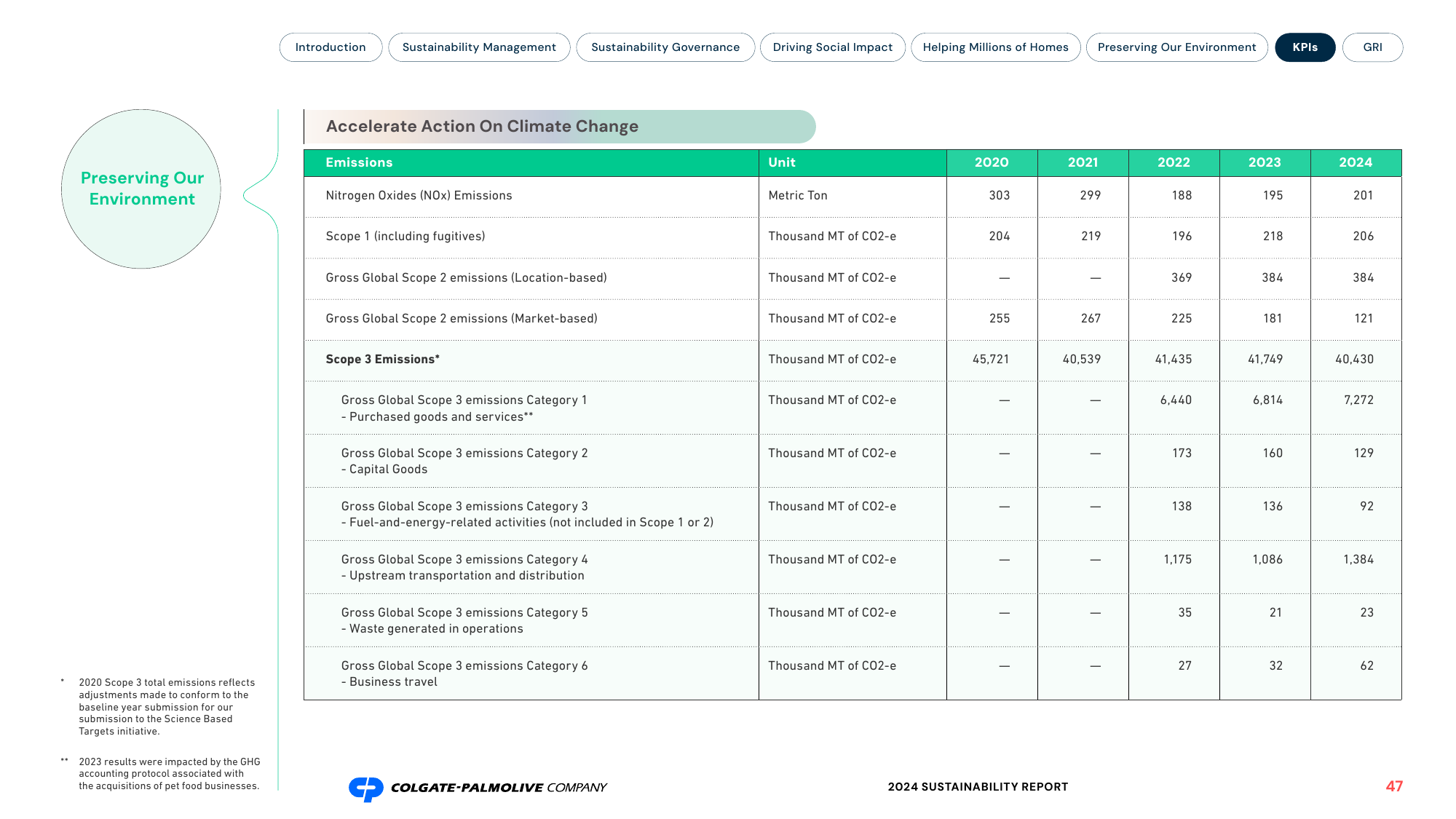Select the Metric Ton unit cell
Image resolution: width=1456 pixels, height=819 pixels.
[x=798, y=196]
